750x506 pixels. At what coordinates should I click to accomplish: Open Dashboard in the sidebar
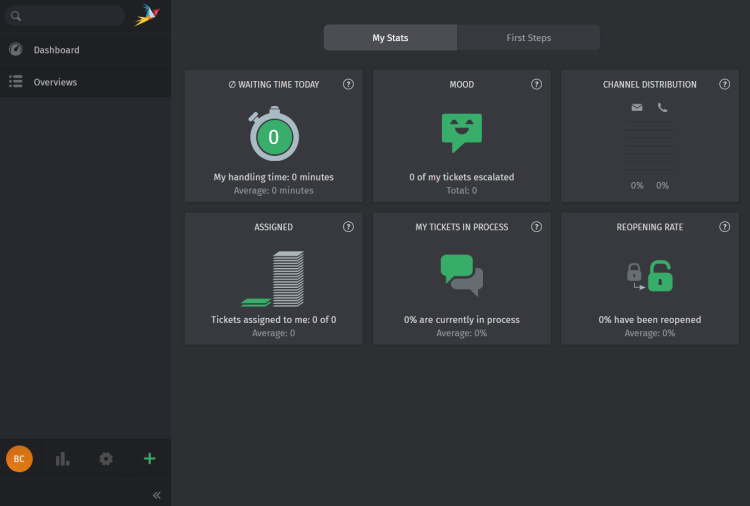pos(56,50)
